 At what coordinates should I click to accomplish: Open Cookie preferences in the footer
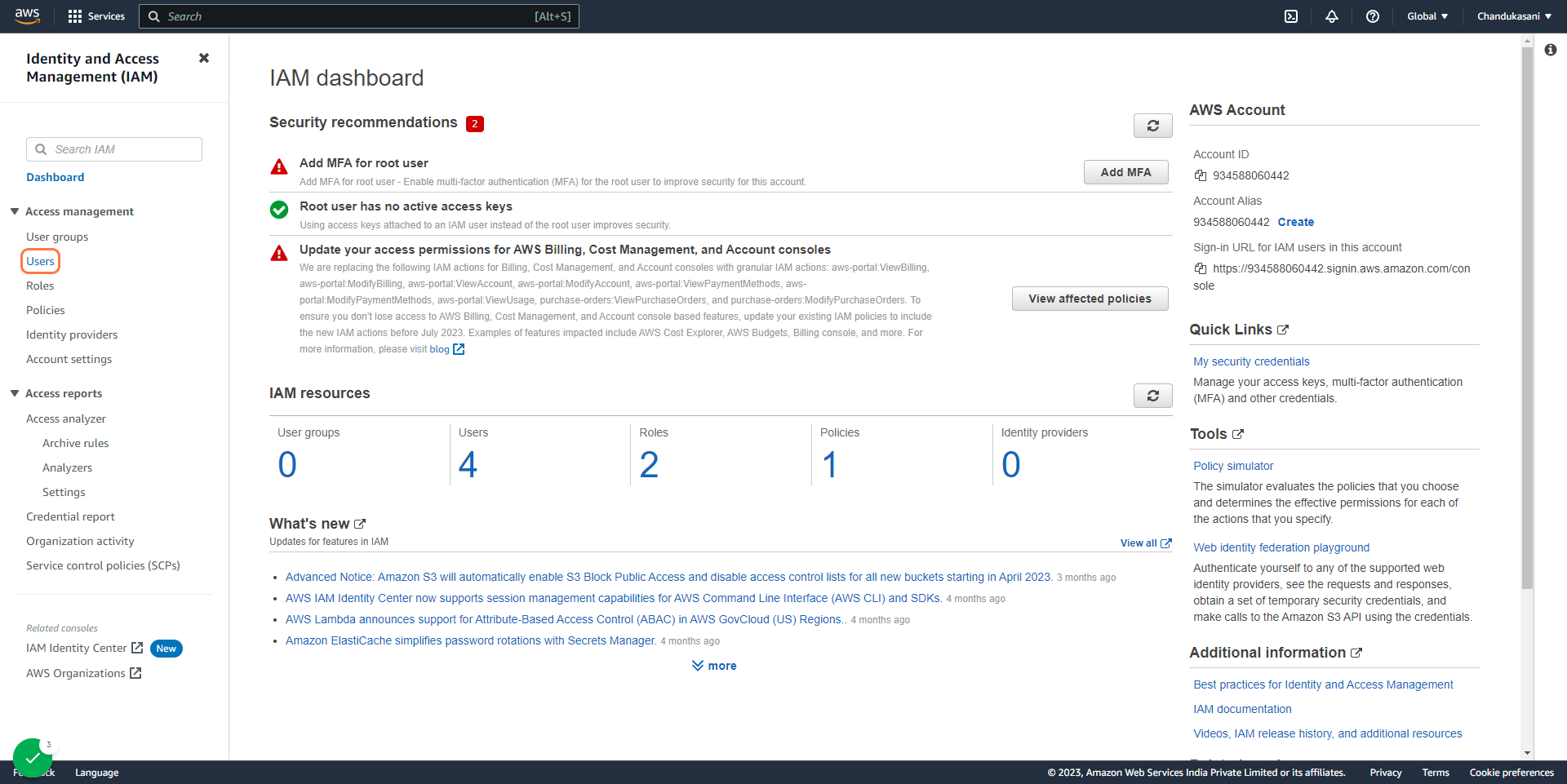point(1512,773)
